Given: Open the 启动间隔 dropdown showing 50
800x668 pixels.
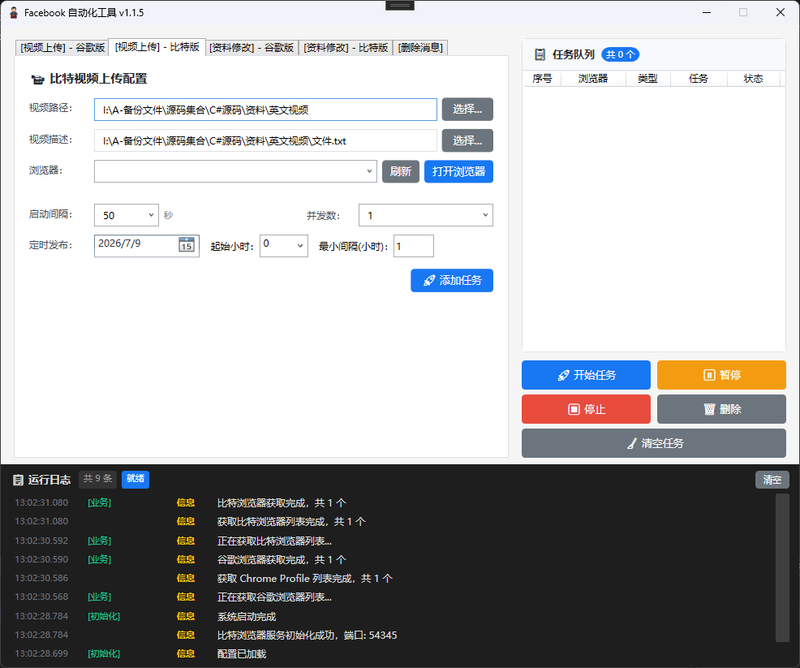Looking at the screenshot, I should [126, 215].
